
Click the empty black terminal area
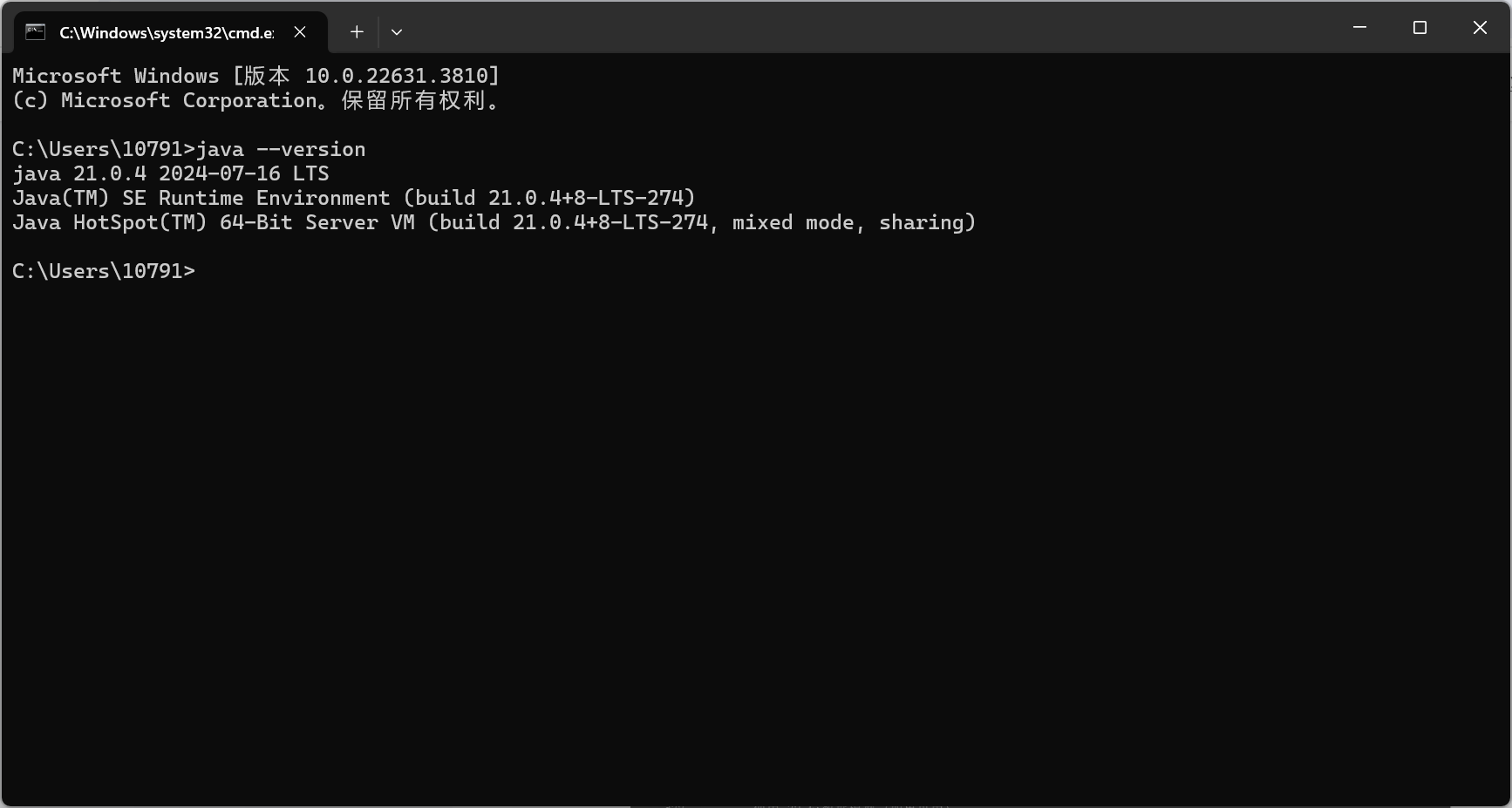pos(755,540)
